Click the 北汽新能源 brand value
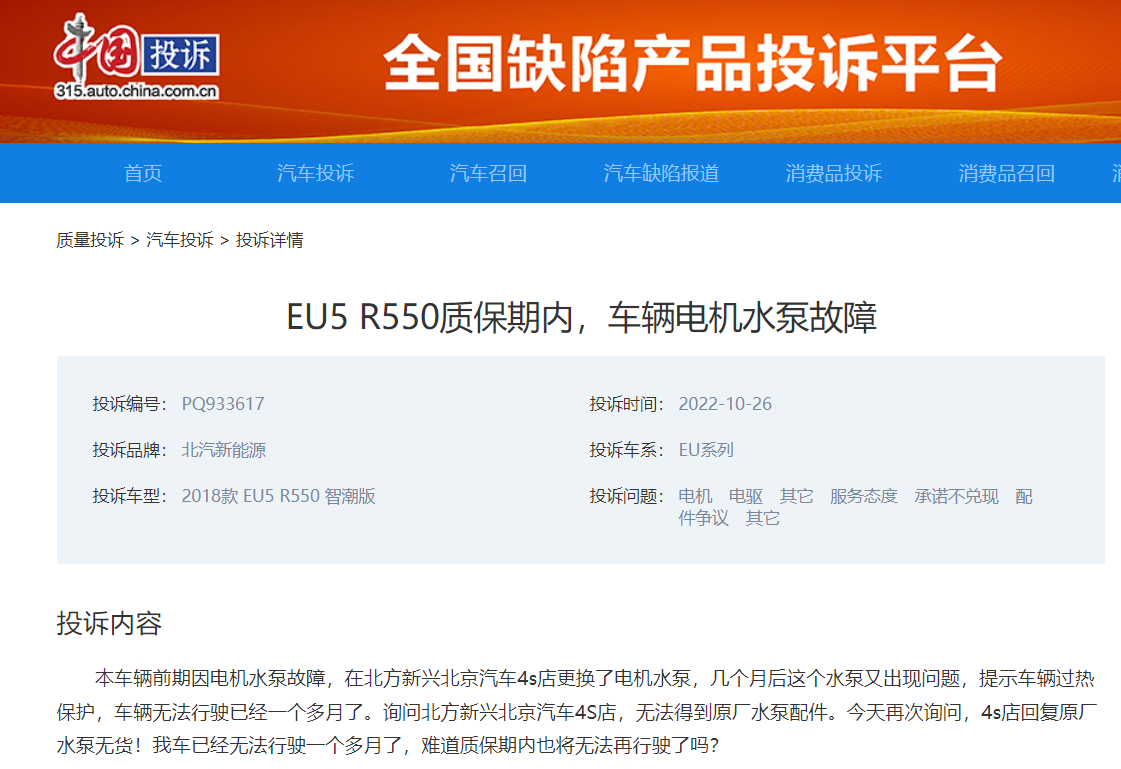Screen dimensions: 1121x769 point(224,450)
